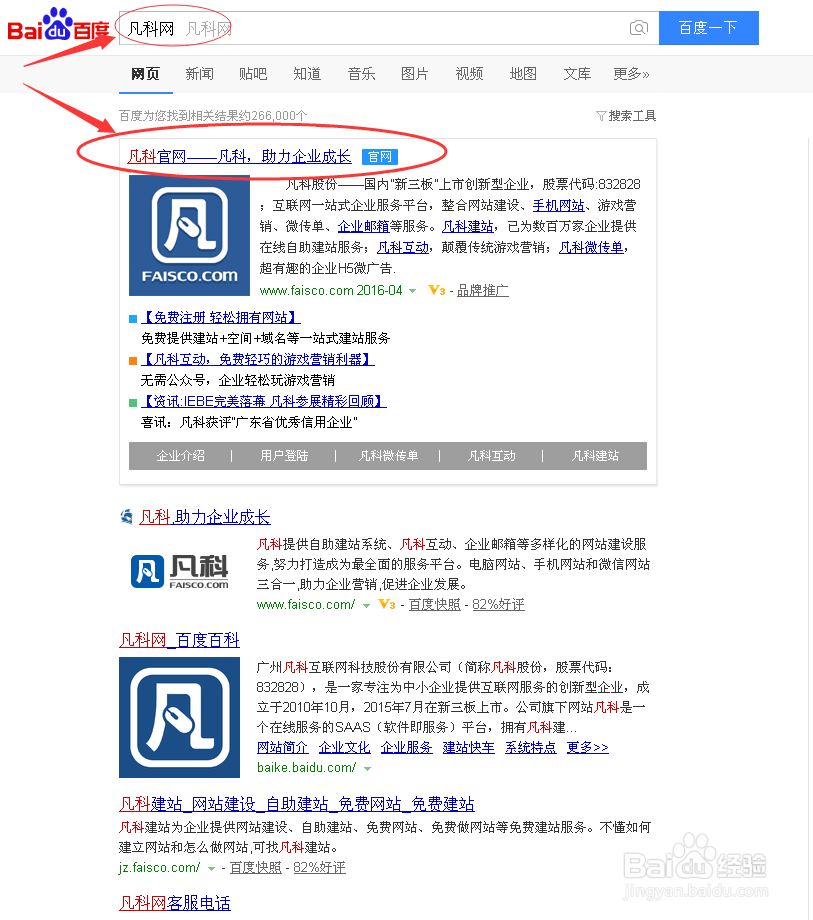This screenshot has height=920, width=813.
Task: Open the 文库 tab
Action: click(x=577, y=74)
